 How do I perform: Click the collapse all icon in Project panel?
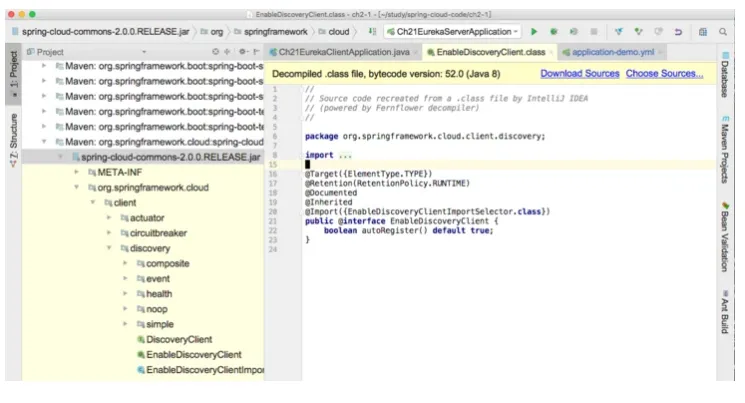(x=227, y=52)
